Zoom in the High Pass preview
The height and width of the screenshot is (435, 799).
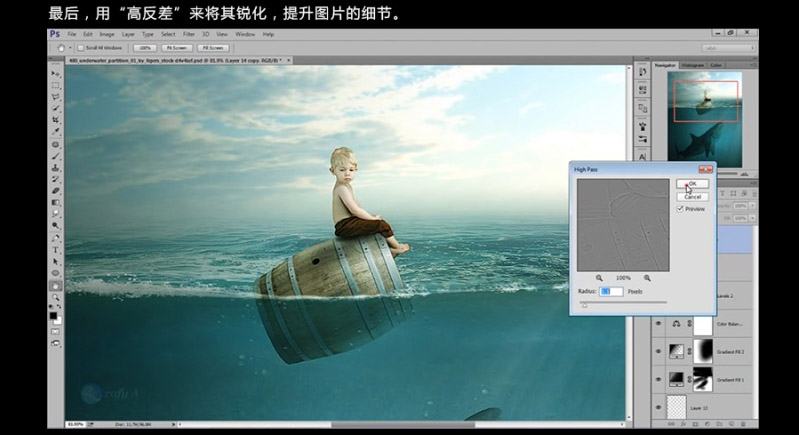coord(647,278)
